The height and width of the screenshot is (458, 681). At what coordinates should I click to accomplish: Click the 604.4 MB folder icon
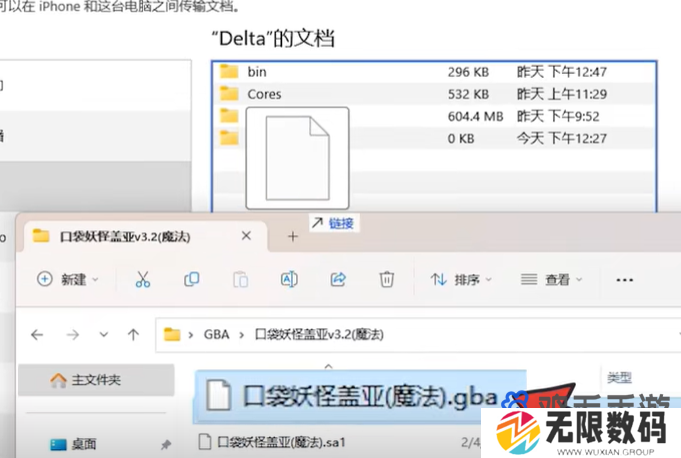[229, 116]
